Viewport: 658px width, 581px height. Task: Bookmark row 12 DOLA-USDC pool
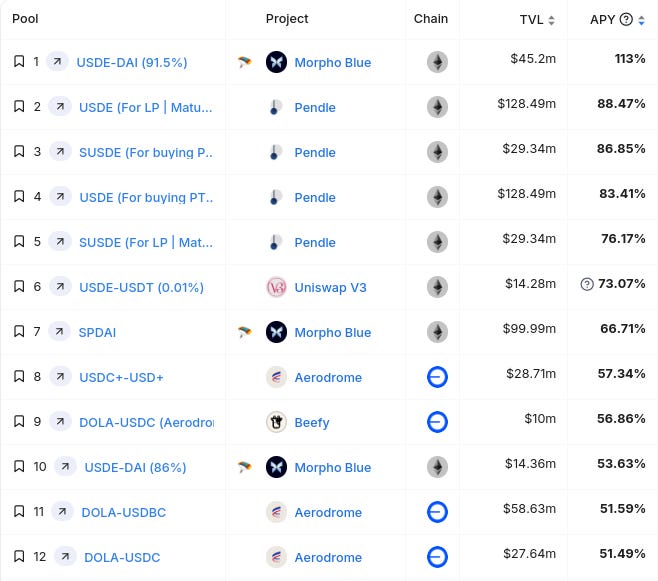tap(19, 556)
